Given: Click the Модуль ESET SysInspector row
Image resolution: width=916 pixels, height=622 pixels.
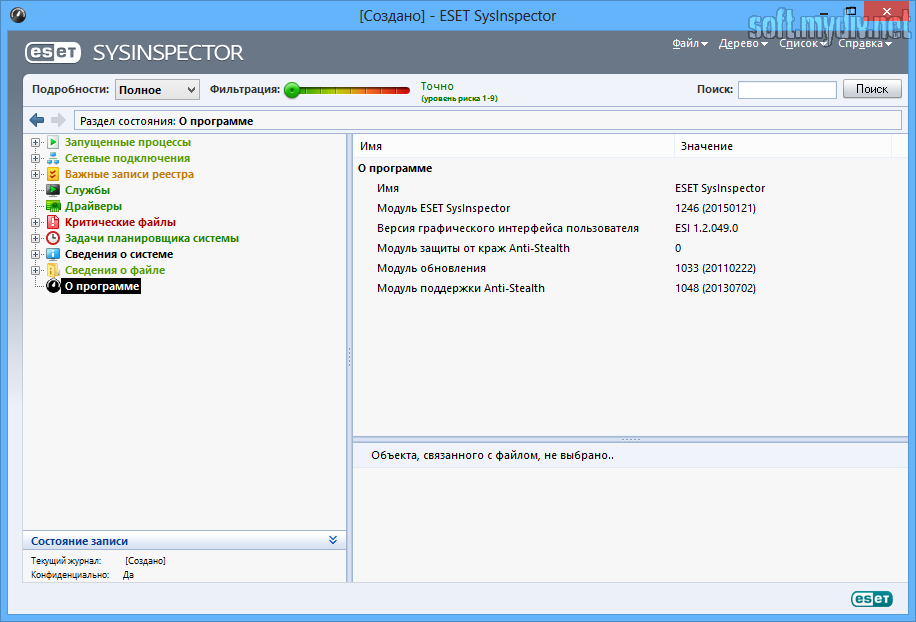Looking at the screenshot, I should pyautogui.click(x=630, y=208).
